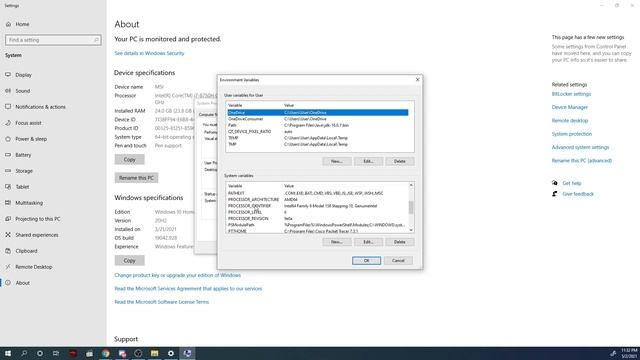Open the Microsoft Software License Terms link
The width and height of the screenshot is (640, 360).
click(x=162, y=302)
